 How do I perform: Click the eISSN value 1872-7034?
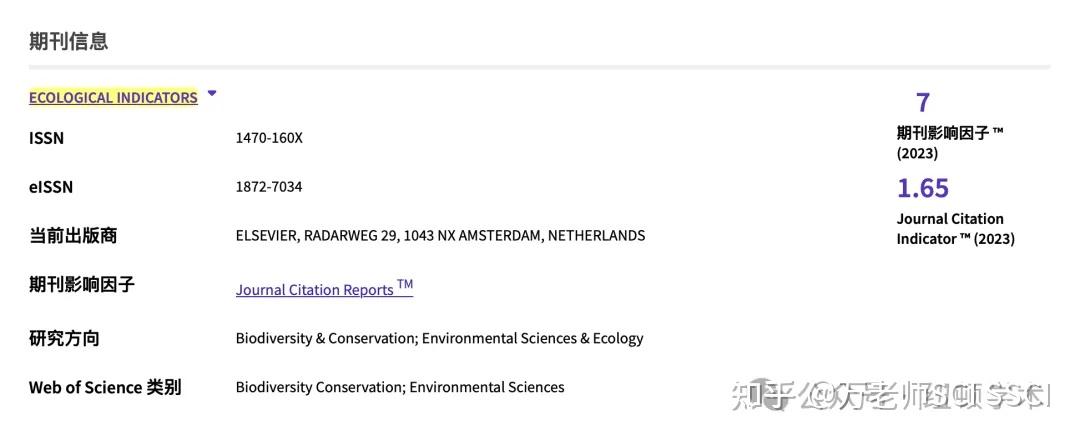tap(269, 187)
